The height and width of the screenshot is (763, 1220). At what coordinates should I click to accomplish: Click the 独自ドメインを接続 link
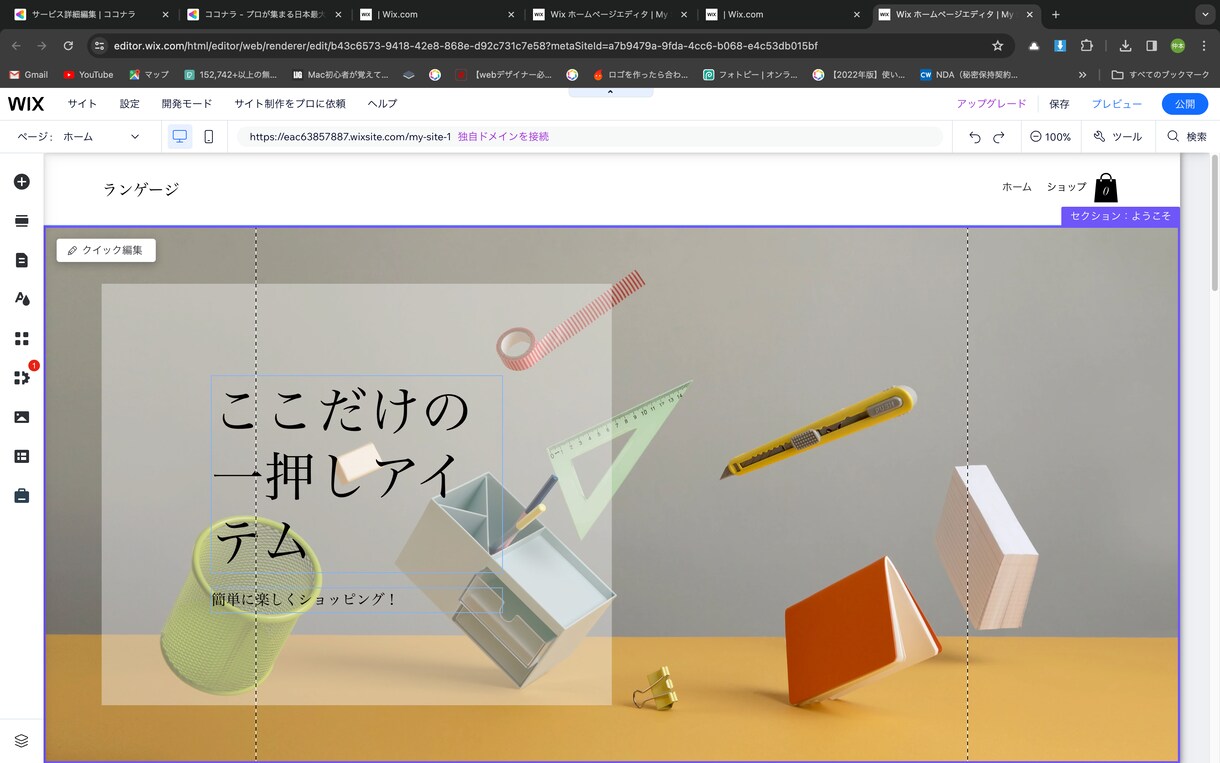[503, 137]
